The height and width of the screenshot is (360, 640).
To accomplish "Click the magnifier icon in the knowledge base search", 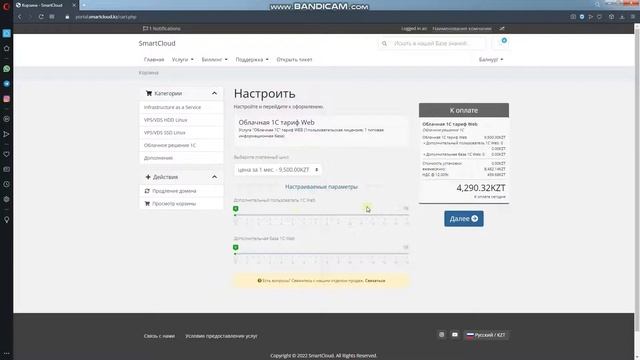I will tap(384, 43).
